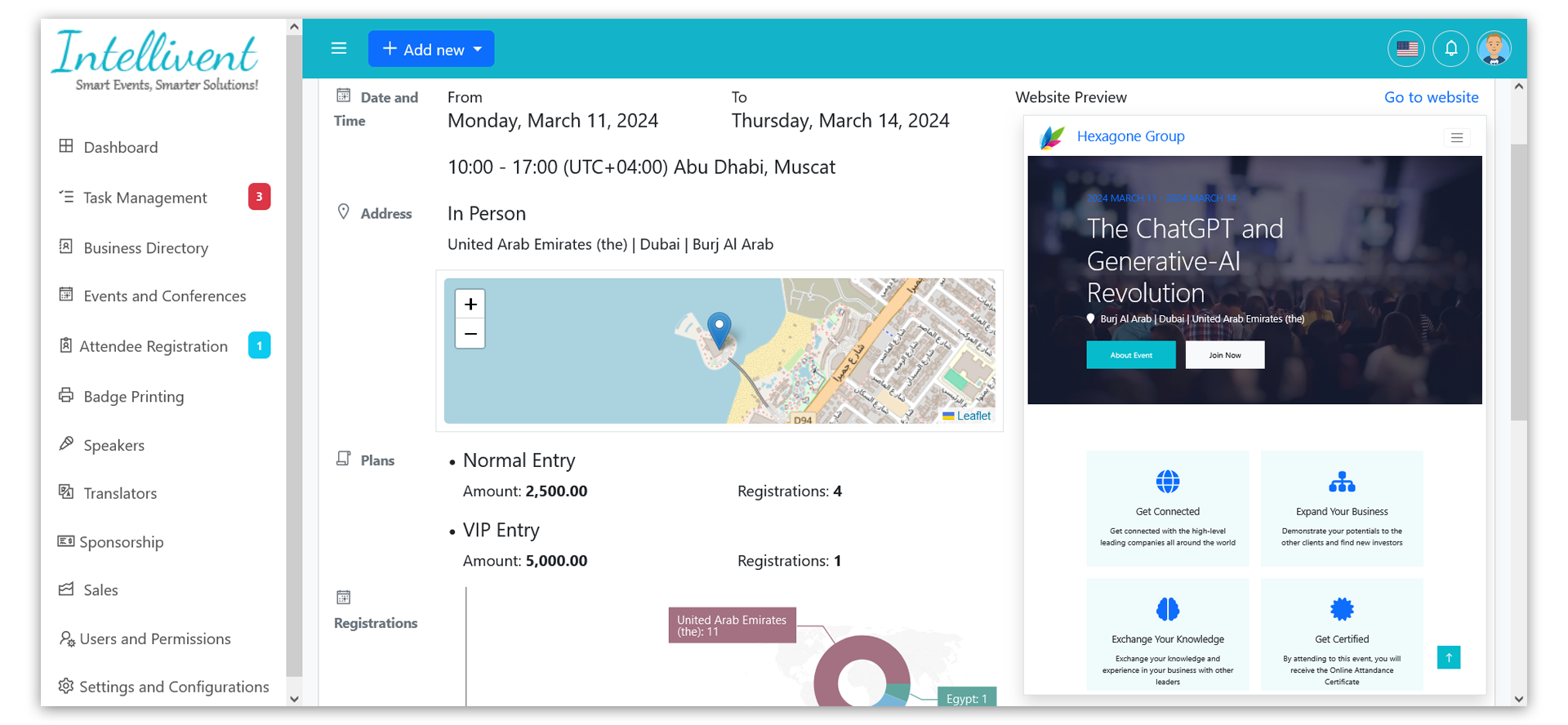The width and height of the screenshot is (1568, 725).
Task: Open the Add new dropdown
Action: (431, 49)
